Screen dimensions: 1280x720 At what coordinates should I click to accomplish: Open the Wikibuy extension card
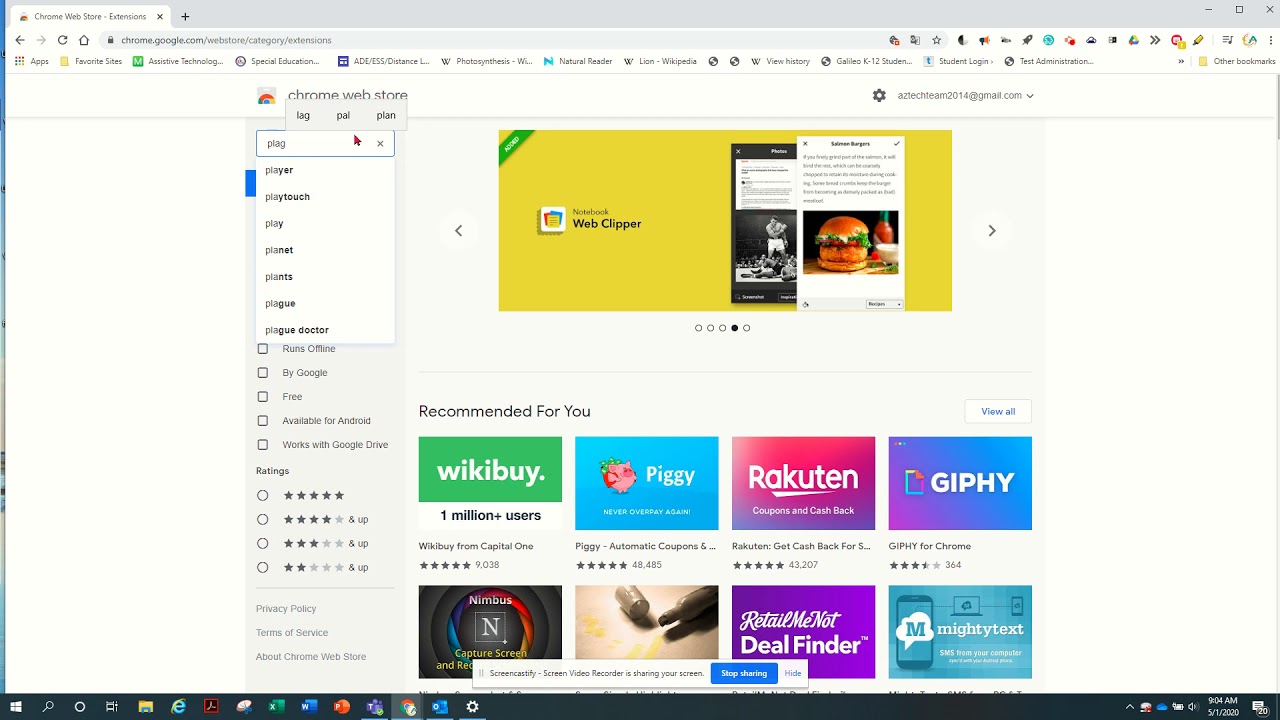pos(490,504)
